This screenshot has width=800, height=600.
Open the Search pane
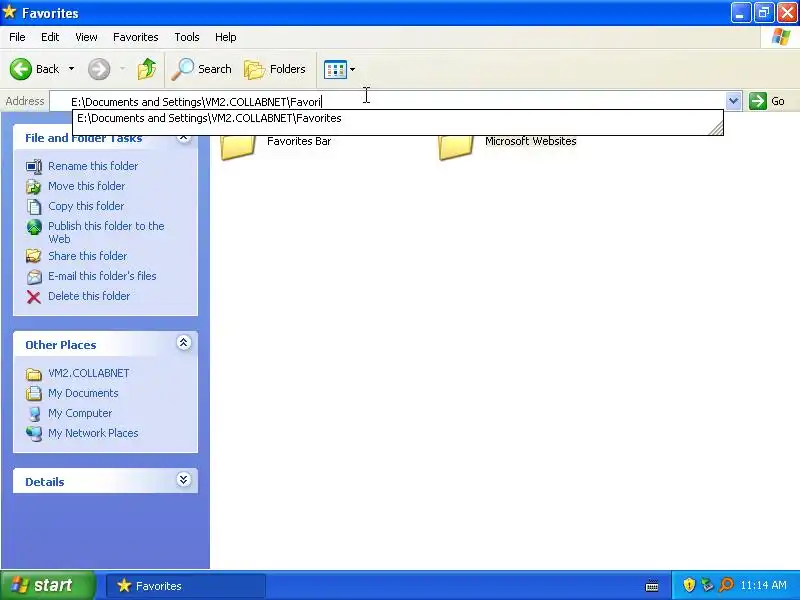pos(202,69)
